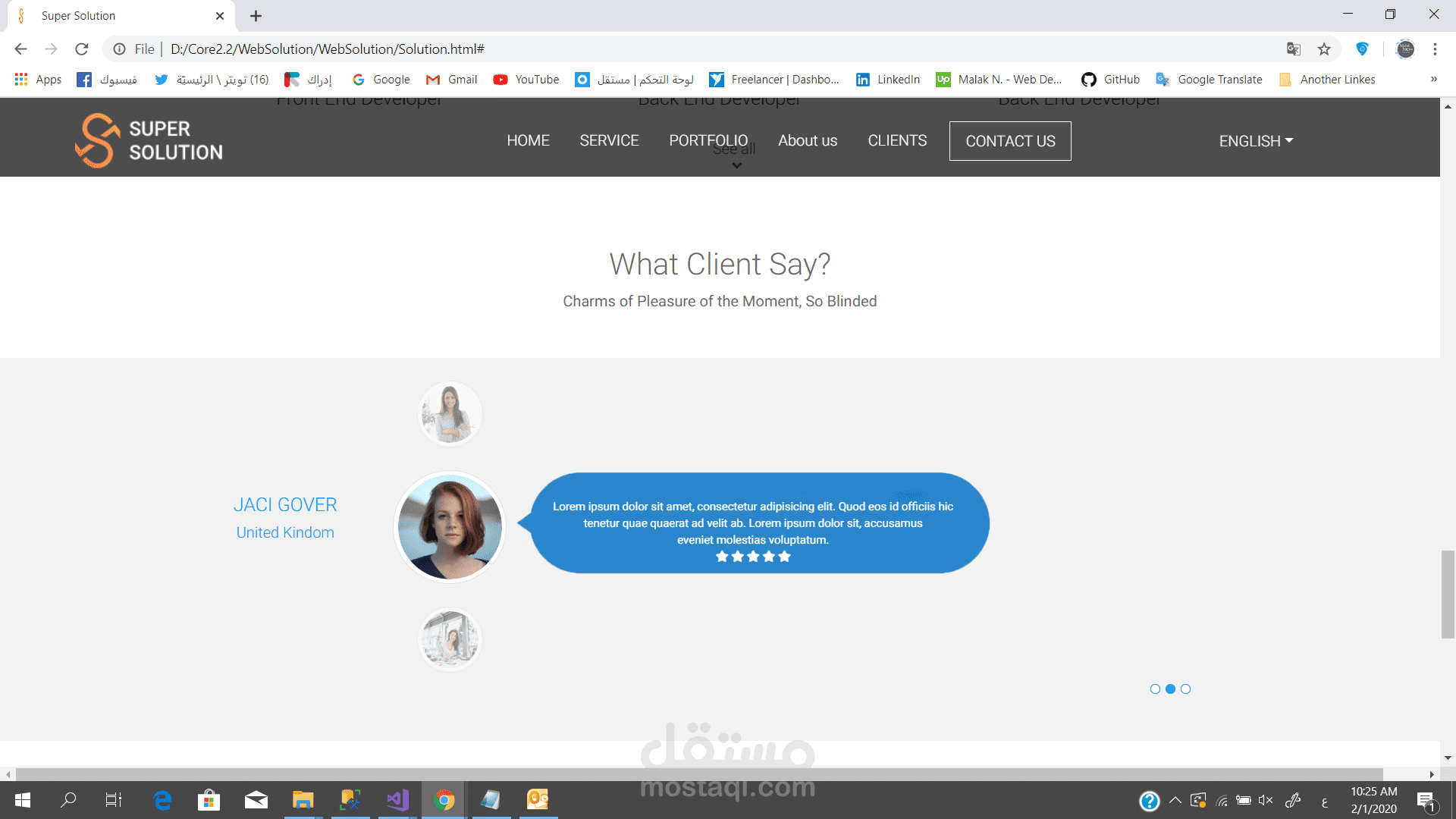Open the CLIENTS nav section
The width and height of the screenshot is (1456, 819).
[x=897, y=141]
